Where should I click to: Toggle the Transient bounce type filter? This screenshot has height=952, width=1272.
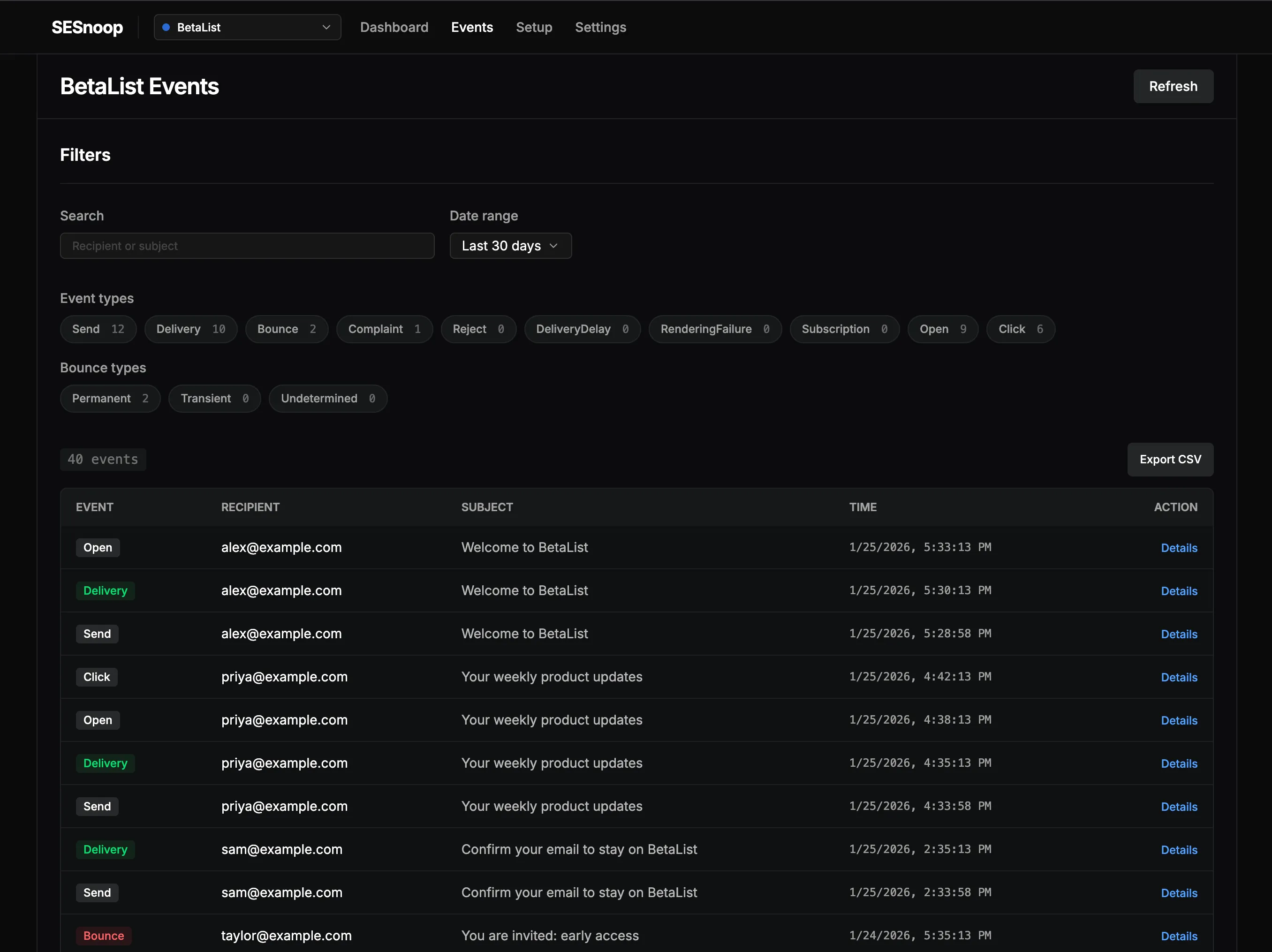pos(214,398)
